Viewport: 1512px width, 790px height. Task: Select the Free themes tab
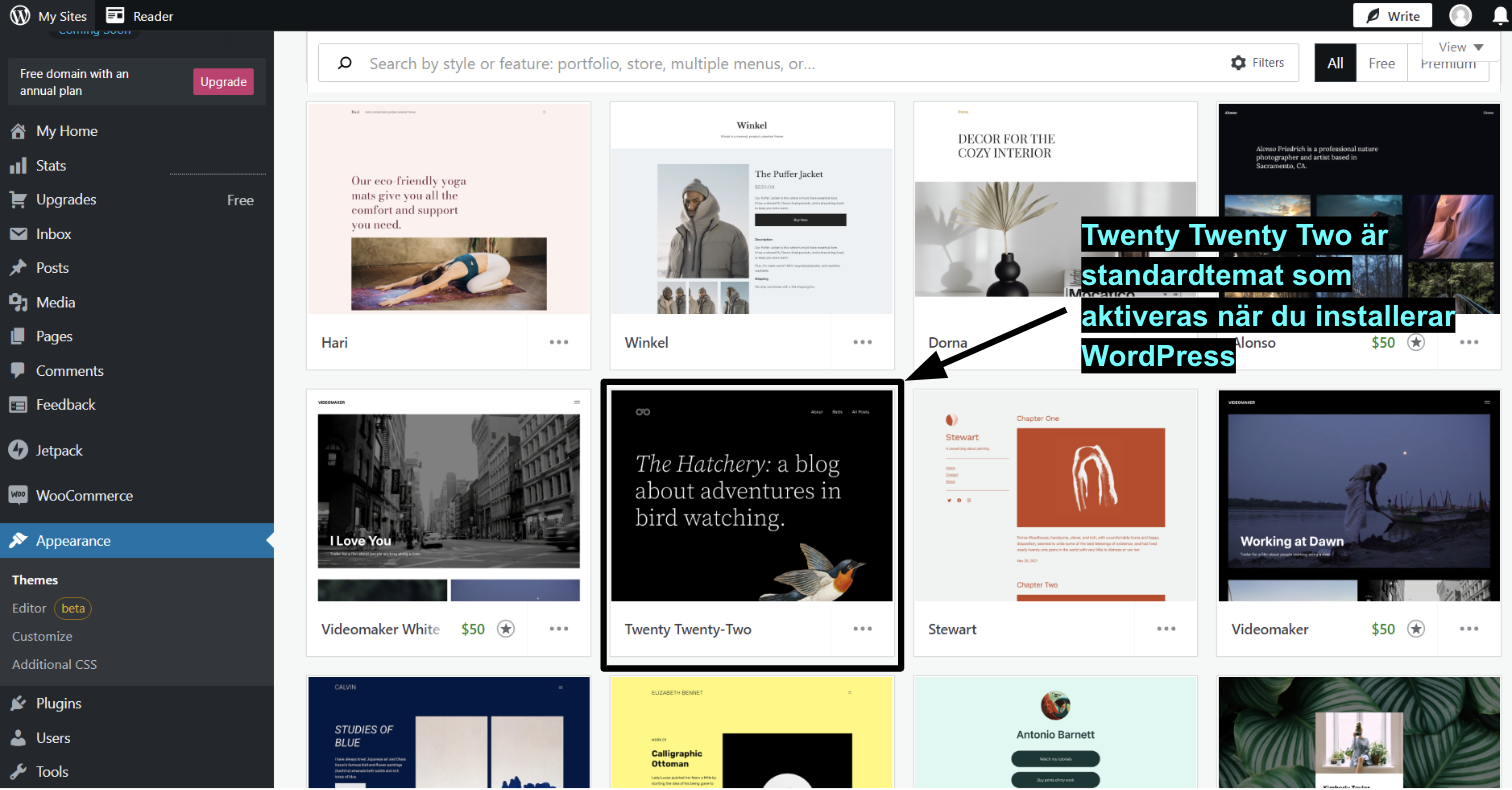click(1382, 63)
